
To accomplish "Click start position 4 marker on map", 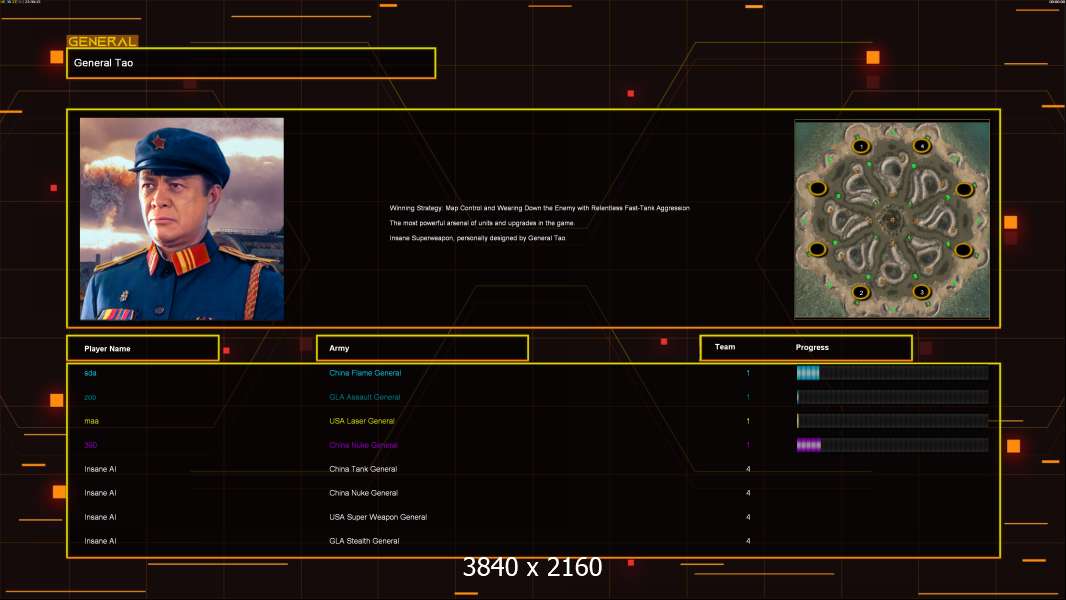I will pos(922,145).
